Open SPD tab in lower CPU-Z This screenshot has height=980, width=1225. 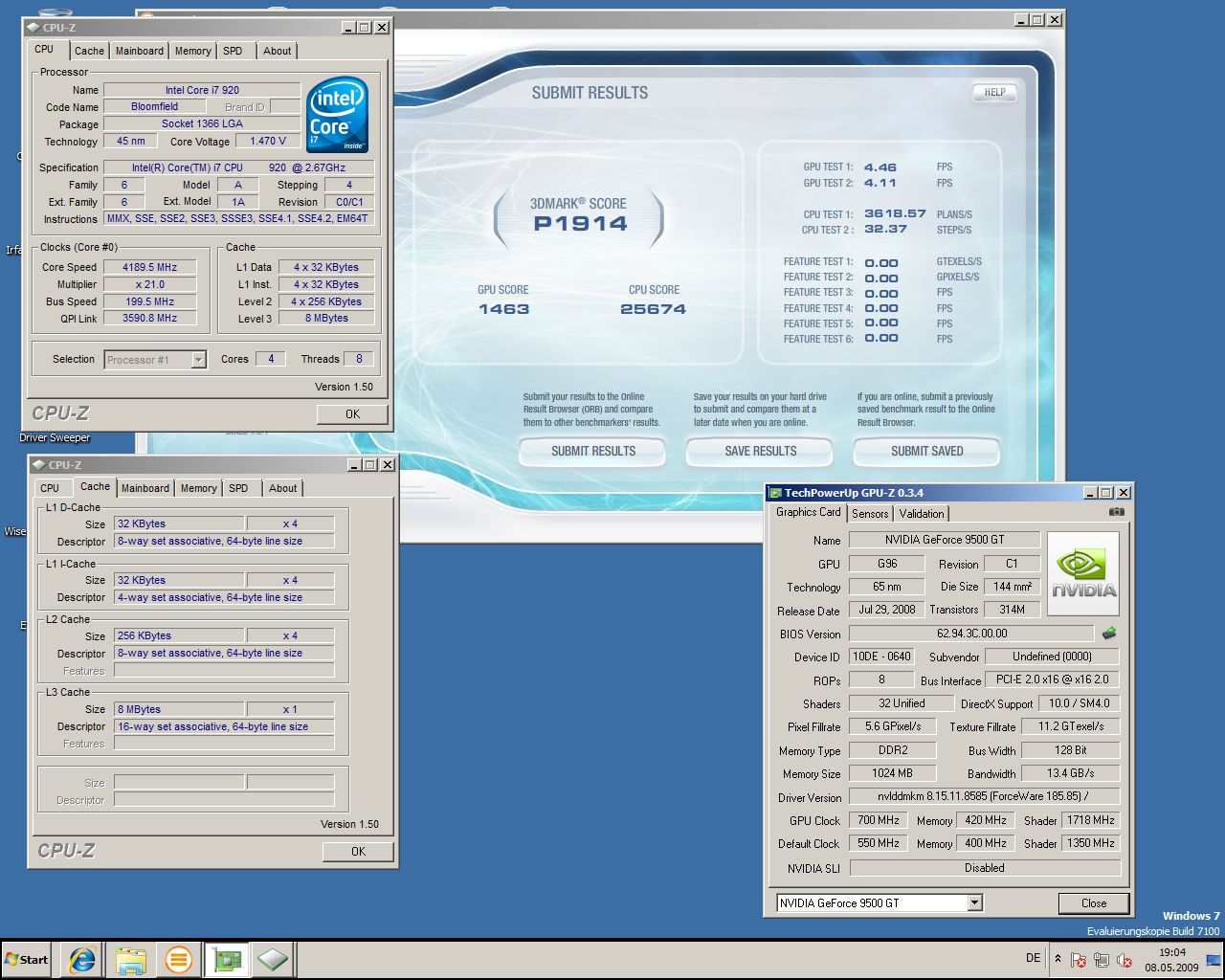[x=238, y=488]
